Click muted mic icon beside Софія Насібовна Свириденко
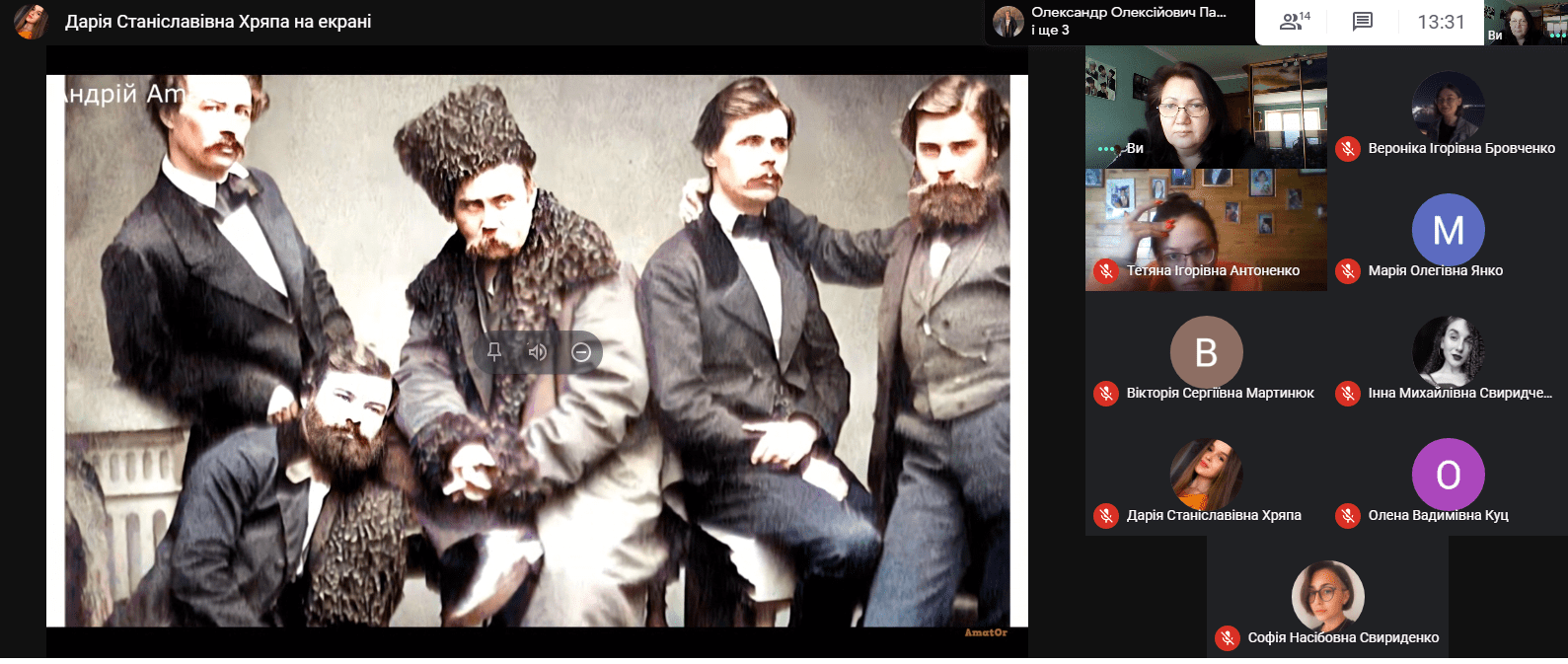Screen dimensions: 1568x664 1228,638
